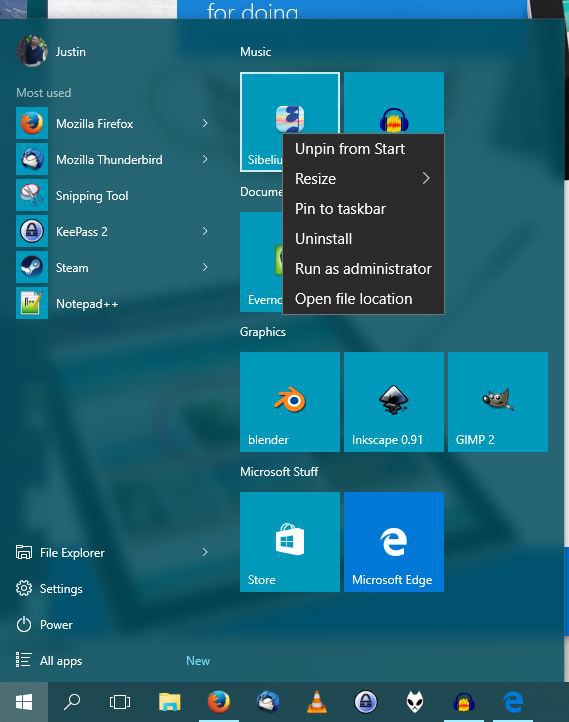The image size is (569, 722).
Task: Click the Microsoft Stuff group heading
Action: [279, 472]
